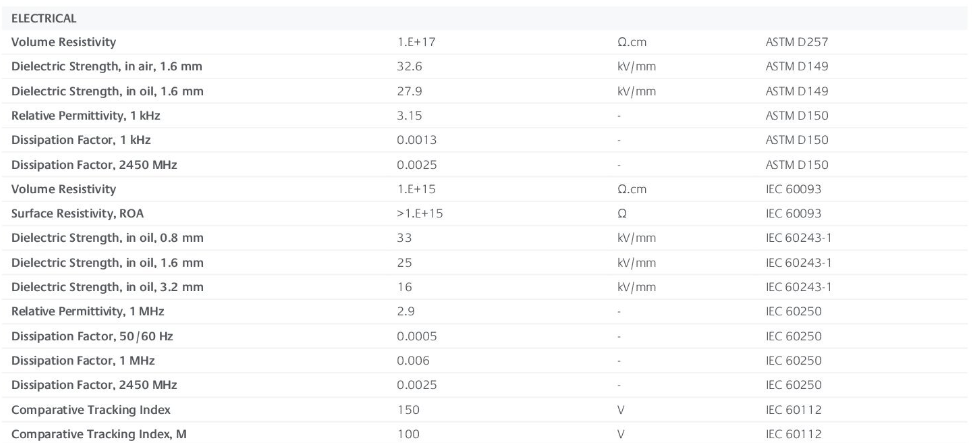Click the ELECTRICAL section header
972x443 pixels.
tap(44, 19)
